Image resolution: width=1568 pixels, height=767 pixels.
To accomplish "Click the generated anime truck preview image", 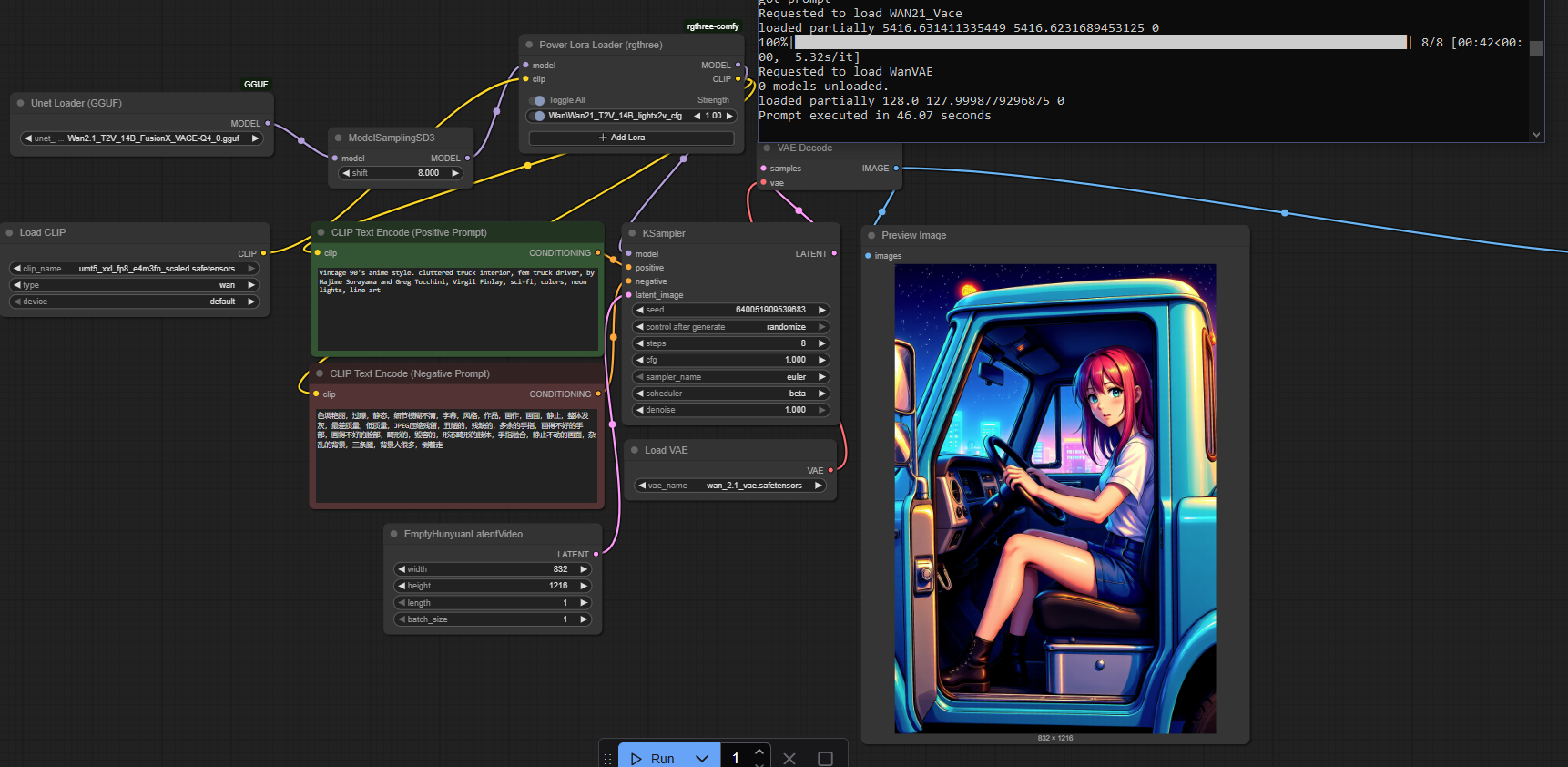I will (x=1054, y=498).
